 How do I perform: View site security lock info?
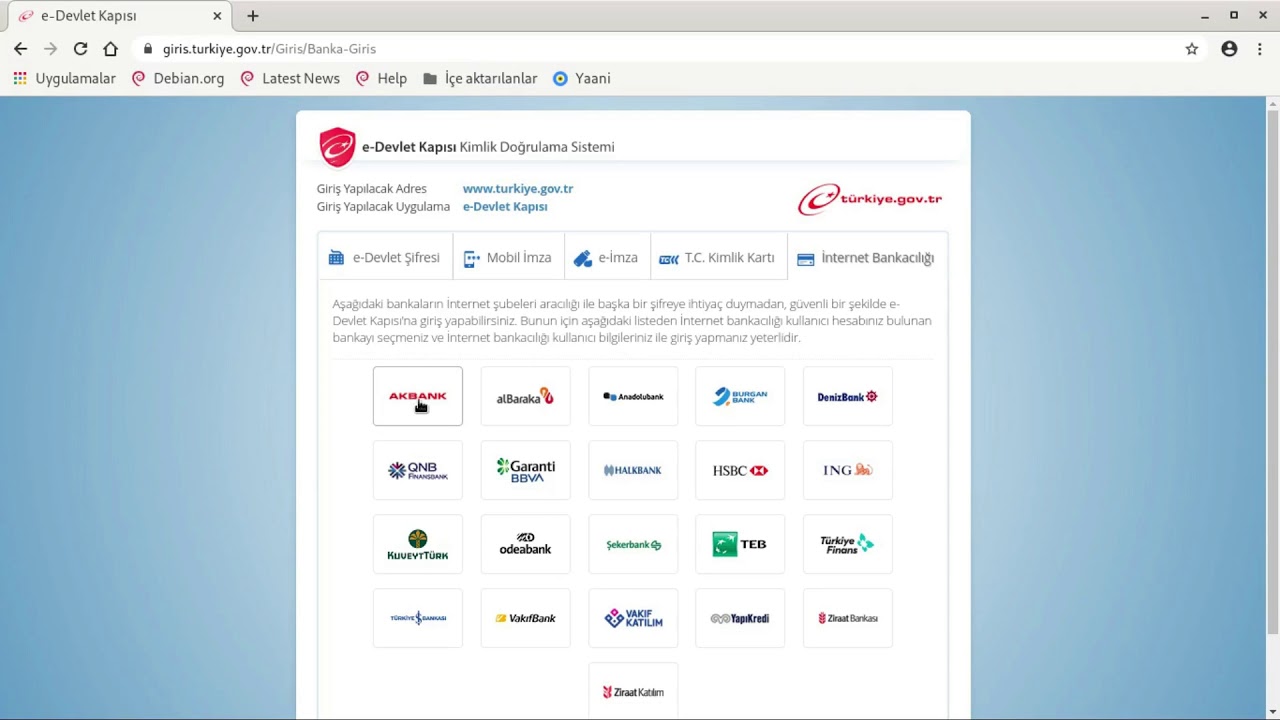tap(148, 49)
